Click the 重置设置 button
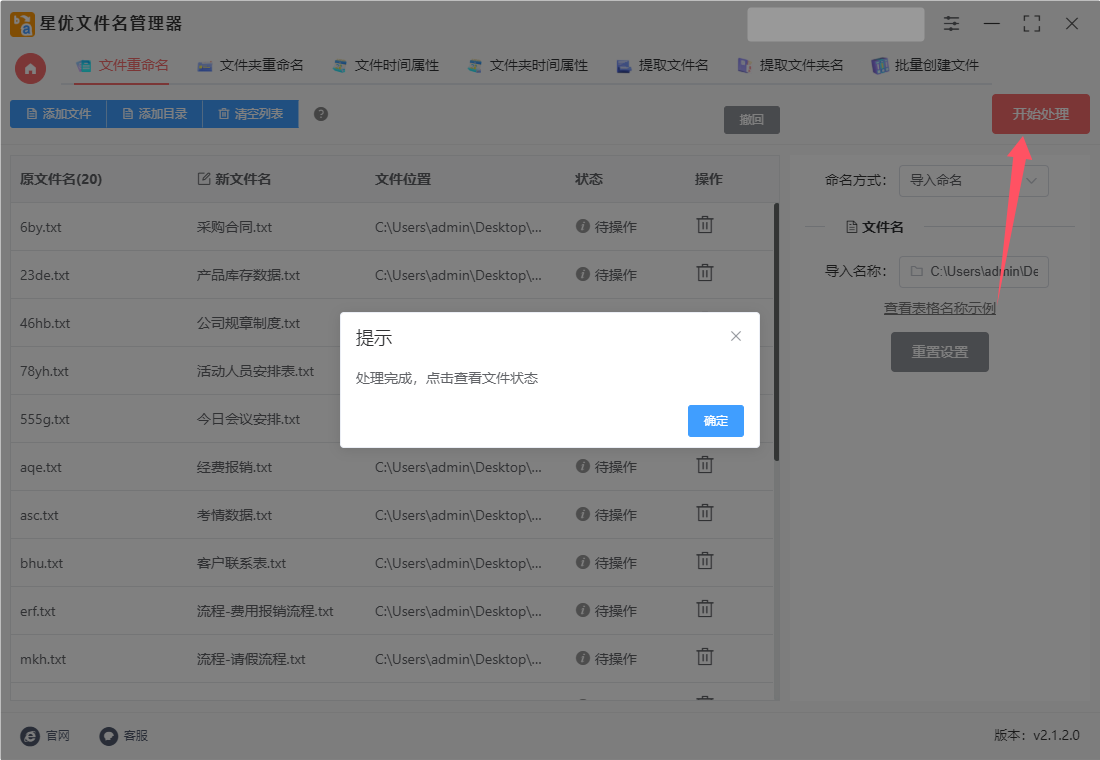The image size is (1100, 760). pos(939,352)
